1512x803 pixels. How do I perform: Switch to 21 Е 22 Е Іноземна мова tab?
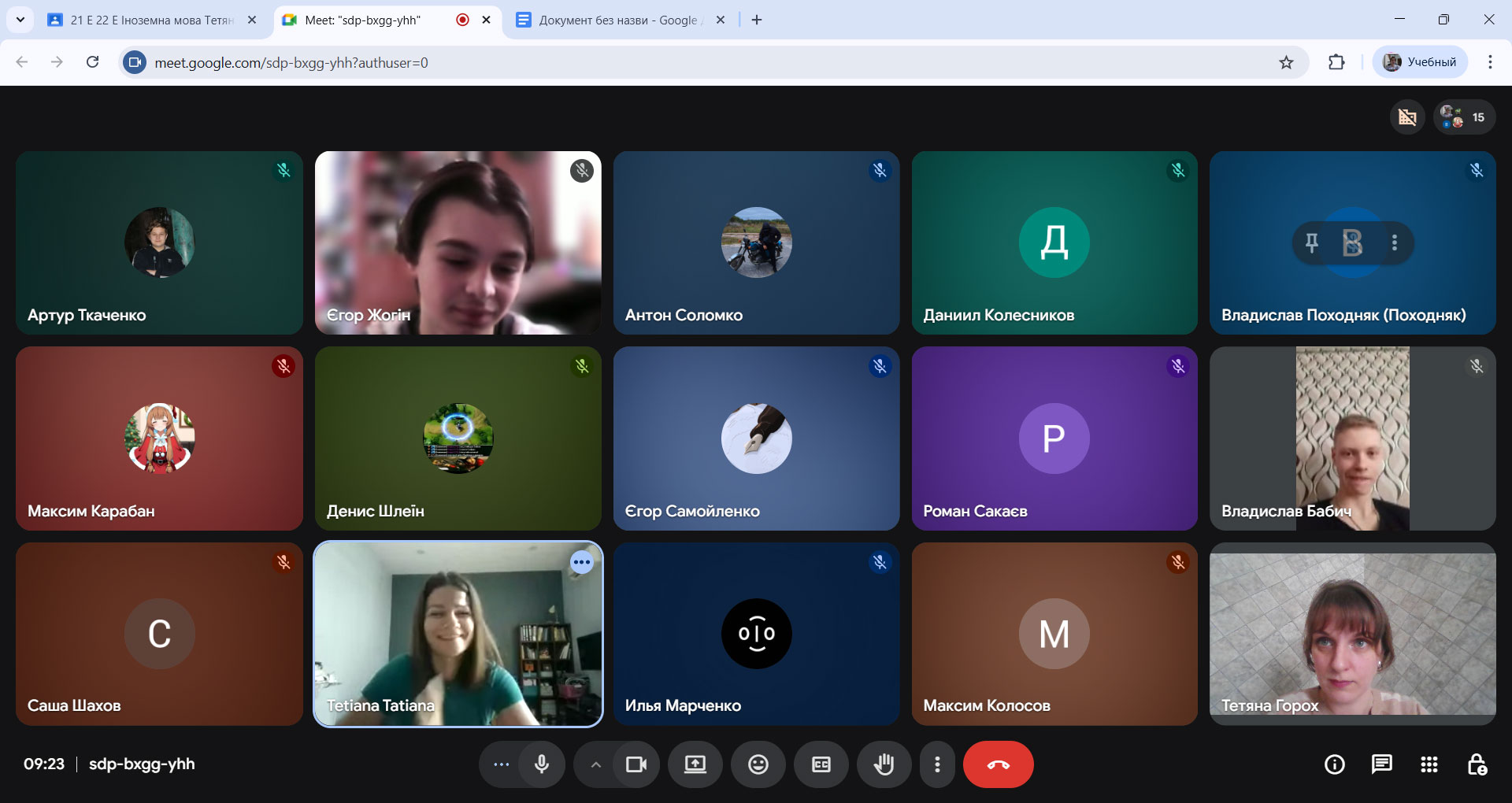tap(151, 20)
